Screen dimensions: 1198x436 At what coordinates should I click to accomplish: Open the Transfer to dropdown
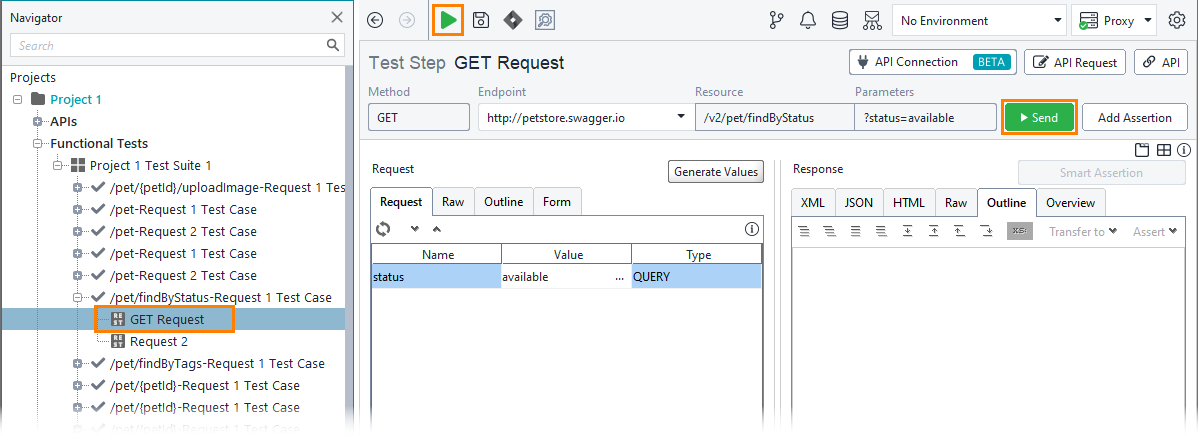pyautogui.click(x=1082, y=231)
